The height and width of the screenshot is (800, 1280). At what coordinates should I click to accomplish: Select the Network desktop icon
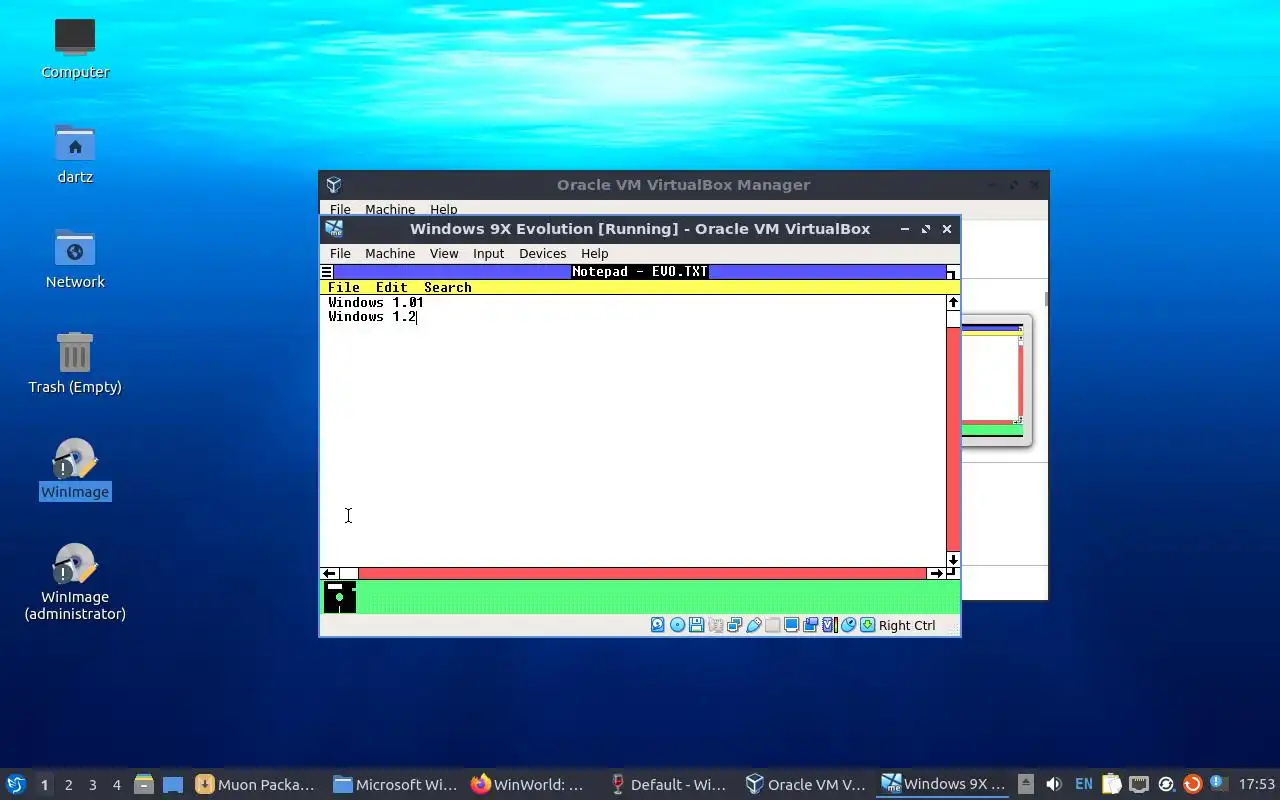pos(75,259)
